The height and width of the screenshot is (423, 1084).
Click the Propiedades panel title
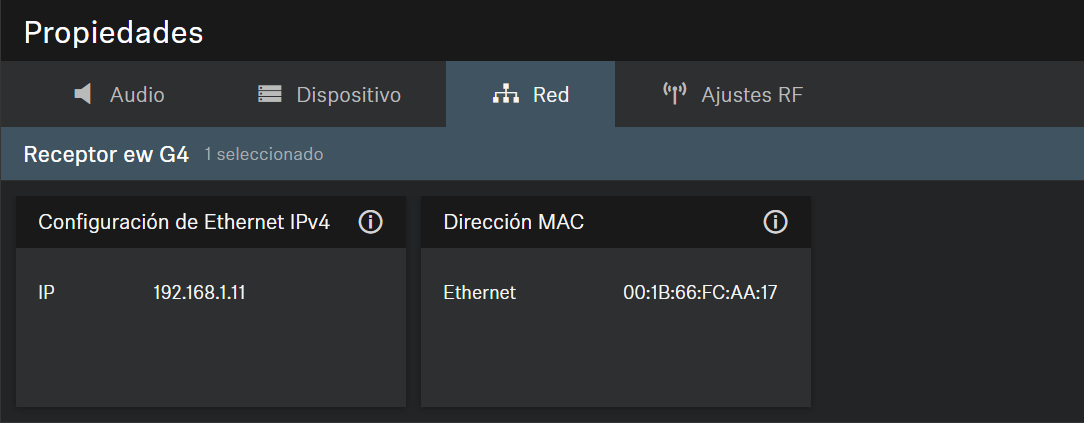(x=113, y=33)
